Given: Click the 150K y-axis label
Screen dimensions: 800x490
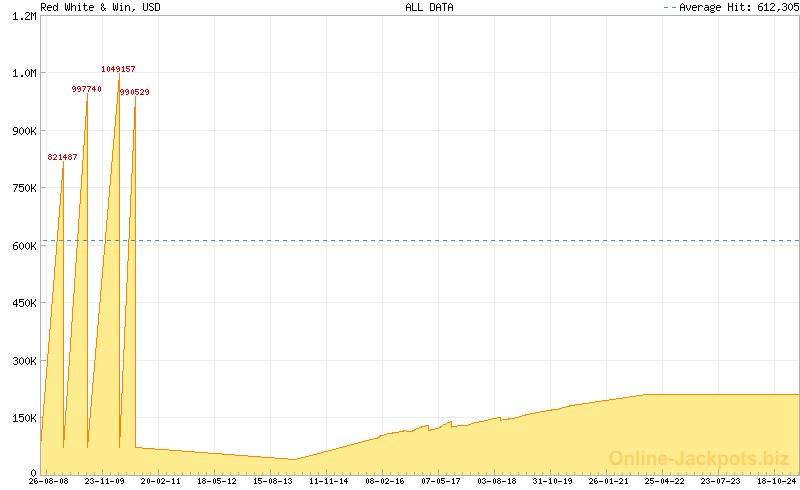Looking at the screenshot, I should coord(23,418).
